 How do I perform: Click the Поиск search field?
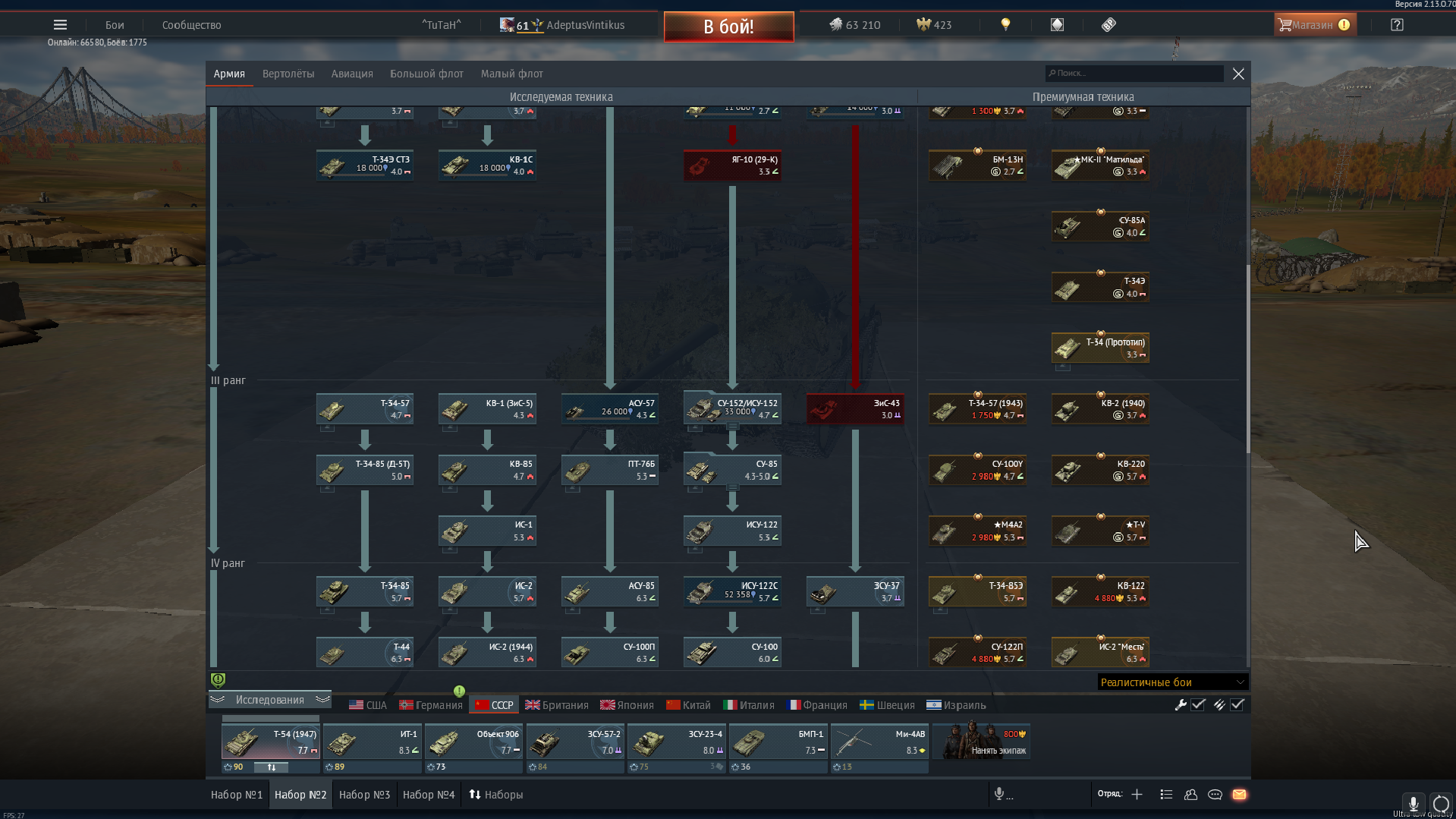(1134, 74)
